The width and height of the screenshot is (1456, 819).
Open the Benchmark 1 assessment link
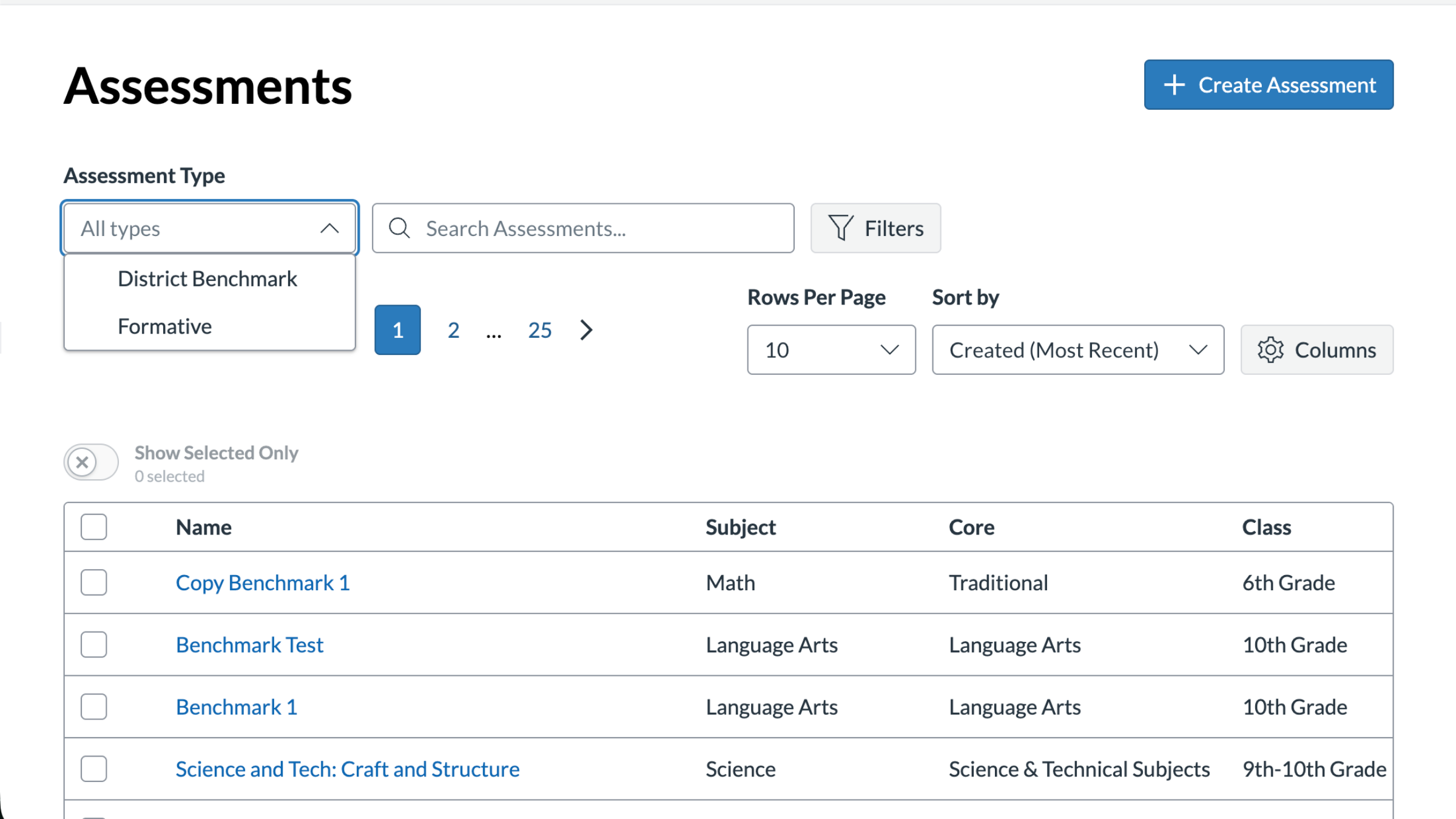tap(237, 707)
